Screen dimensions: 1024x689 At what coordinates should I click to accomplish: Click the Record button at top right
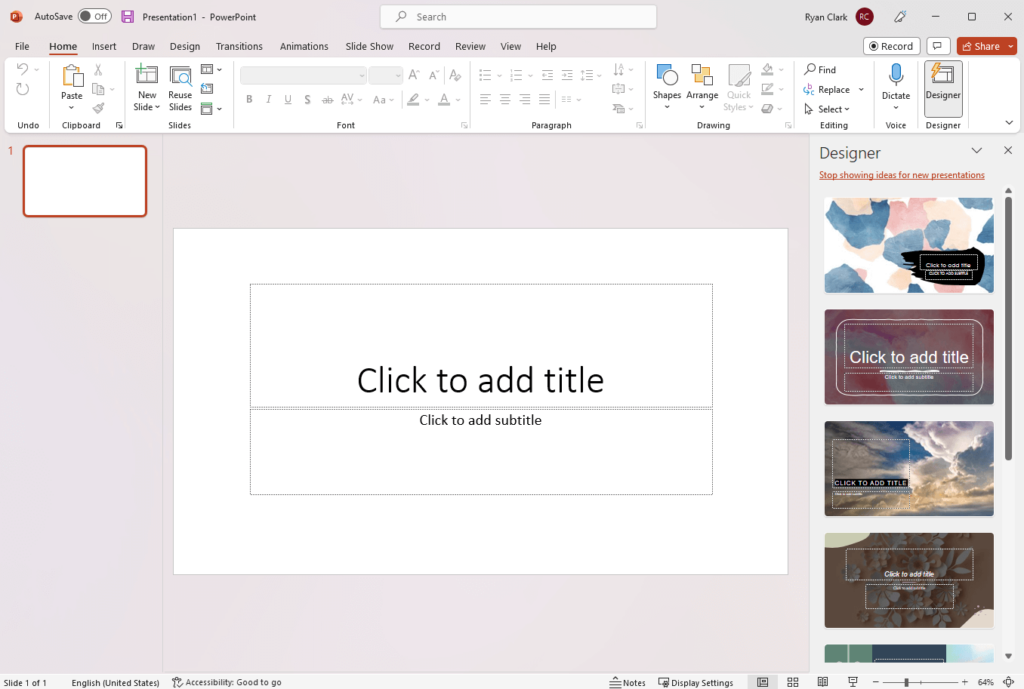[891, 46]
